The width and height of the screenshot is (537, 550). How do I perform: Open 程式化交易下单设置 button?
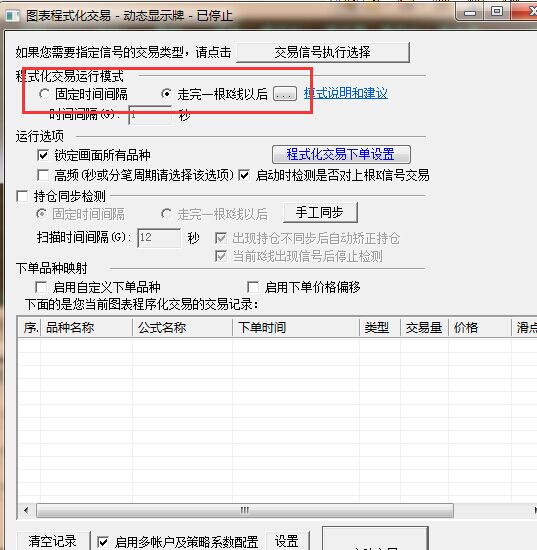(x=341, y=154)
